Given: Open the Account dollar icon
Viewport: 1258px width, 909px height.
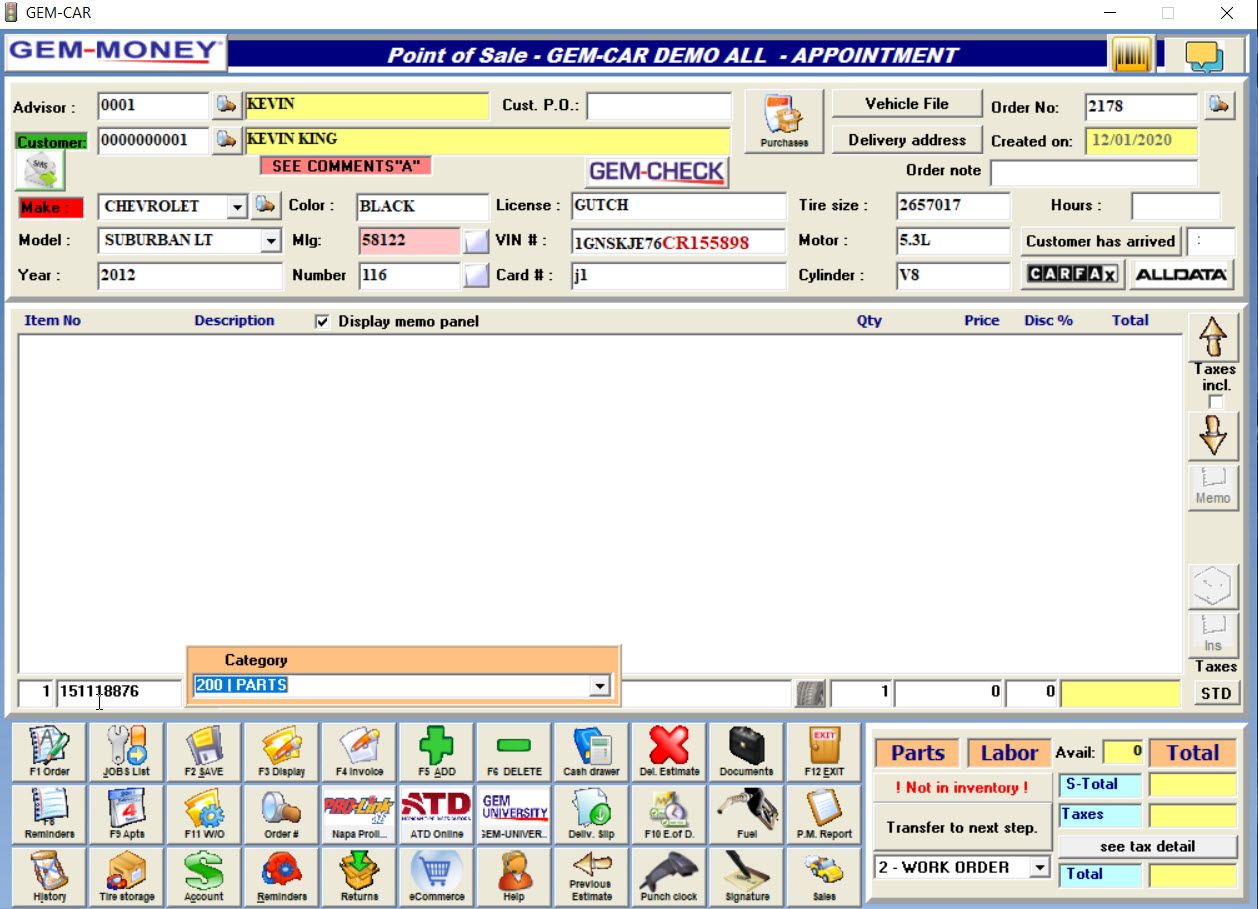Looking at the screenshot, I should 204,876.
